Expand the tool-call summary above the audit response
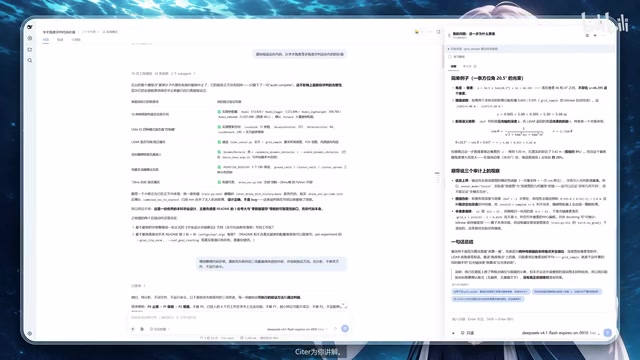Image resolution: width=640 pixels, height=360 pixels. 163,73
